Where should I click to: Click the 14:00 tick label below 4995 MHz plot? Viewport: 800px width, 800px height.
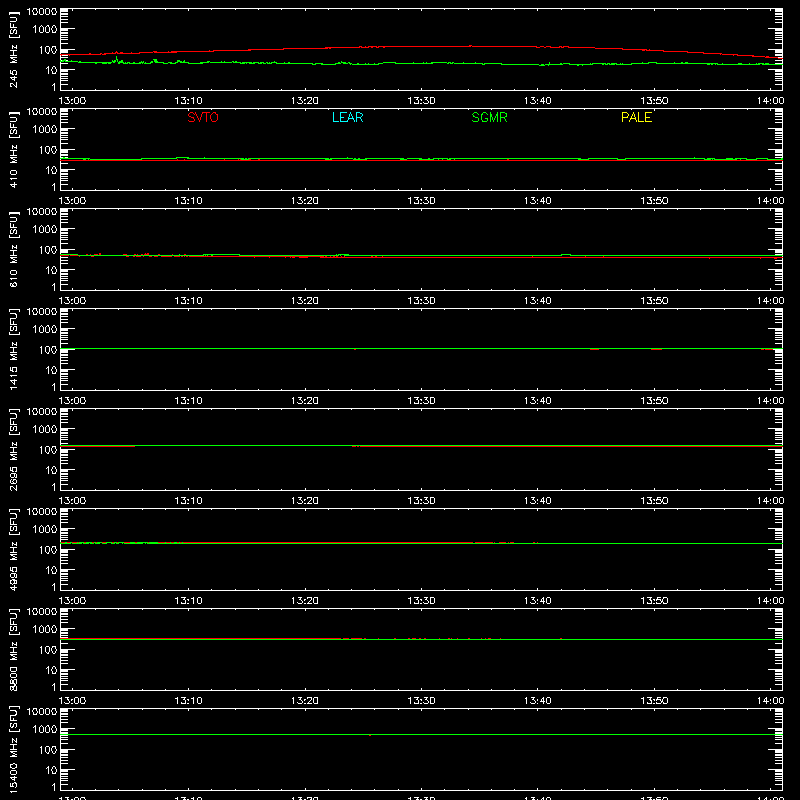pos(770,601)
